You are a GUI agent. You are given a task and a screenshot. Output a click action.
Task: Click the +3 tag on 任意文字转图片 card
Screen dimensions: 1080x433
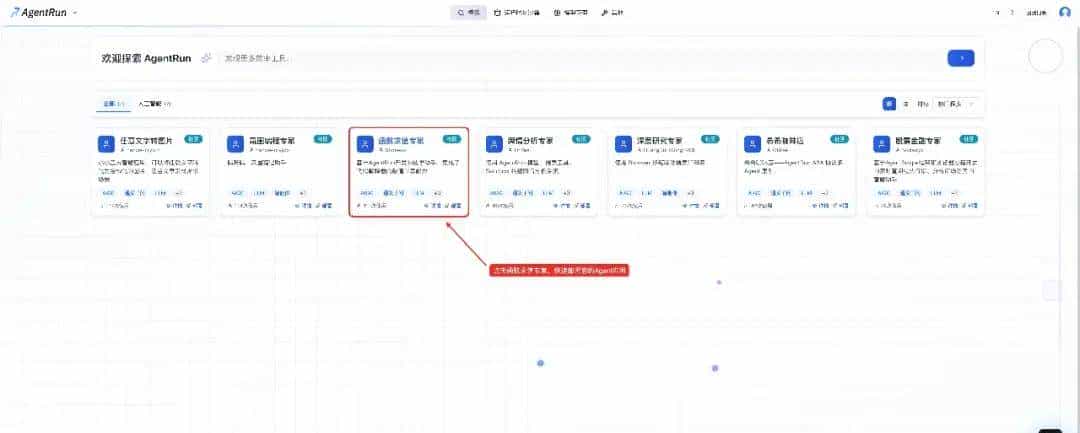click(179, 193)
